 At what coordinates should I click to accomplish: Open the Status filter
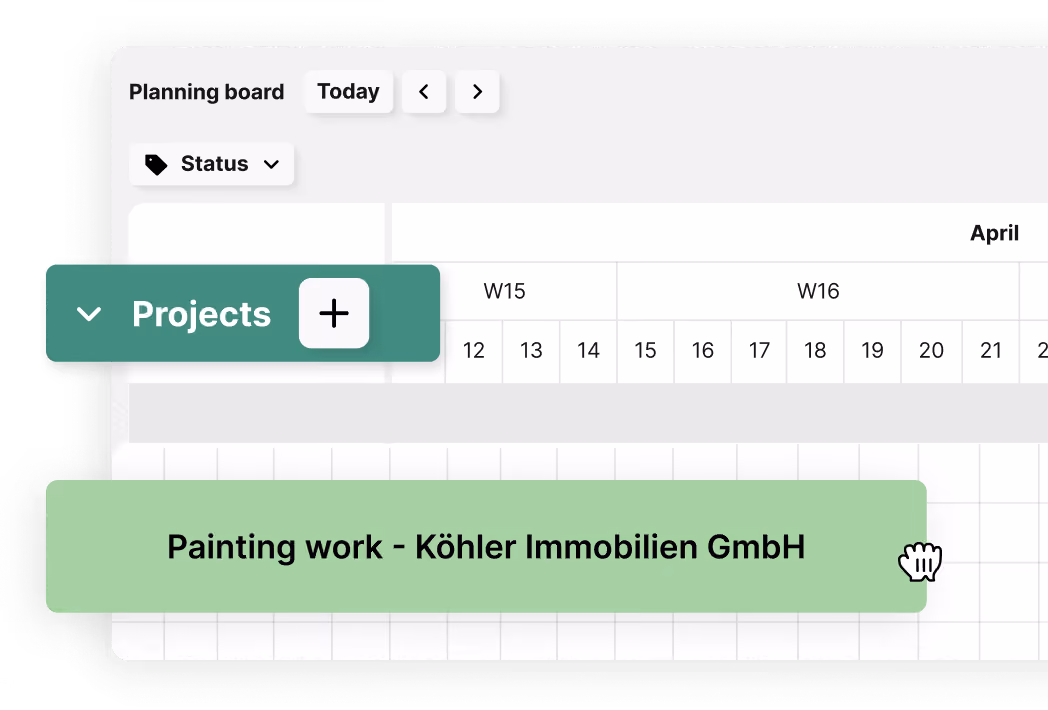[211, 164]
